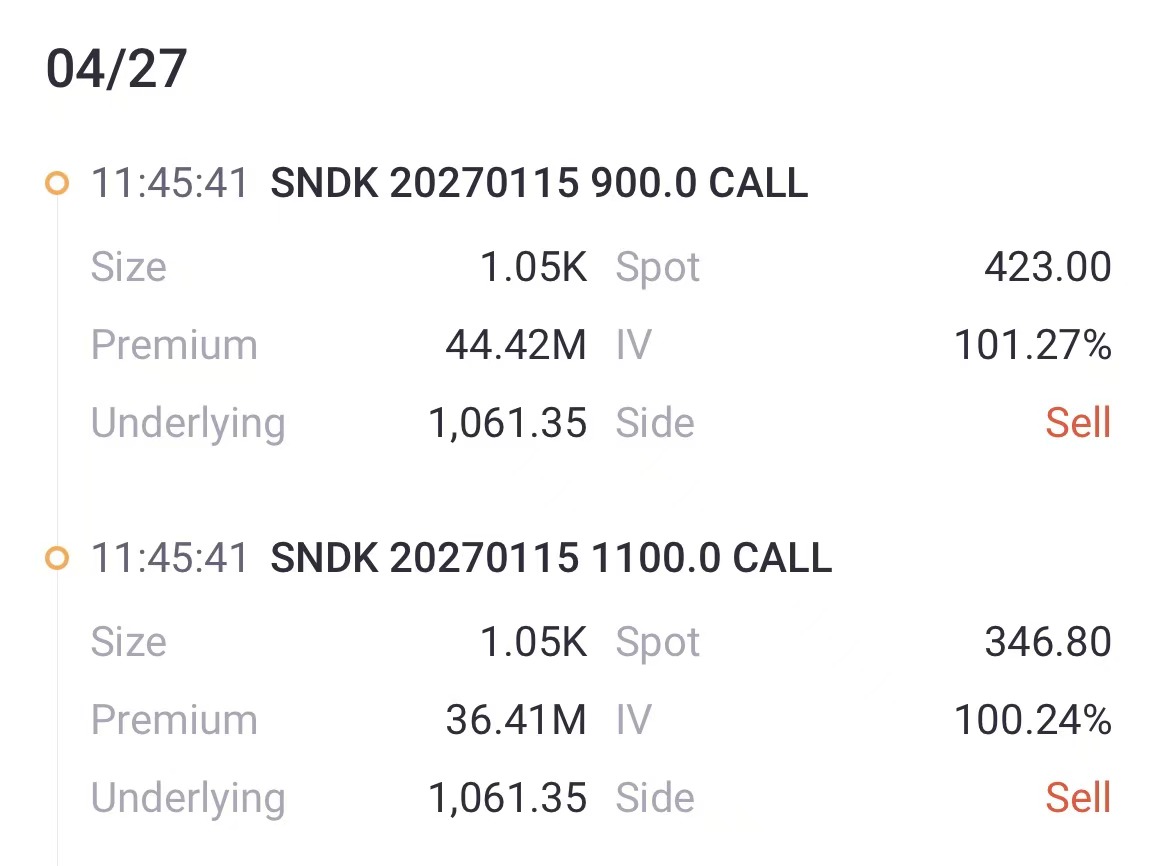
Task: Click the 1.05K size of the 900.0 CALL
Action: (534, 268)
